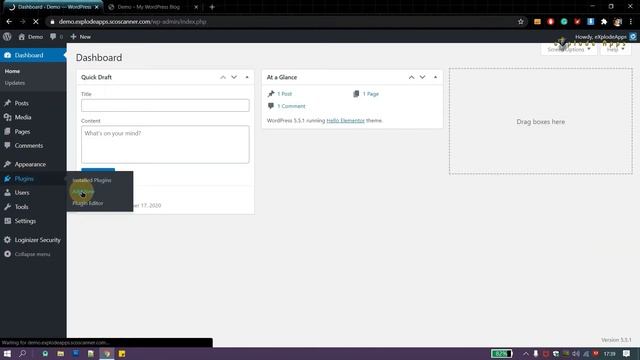The image size is (640, 360).
Task: Click the blue extension icon in toolbar
Action: (x=590, y=22)
